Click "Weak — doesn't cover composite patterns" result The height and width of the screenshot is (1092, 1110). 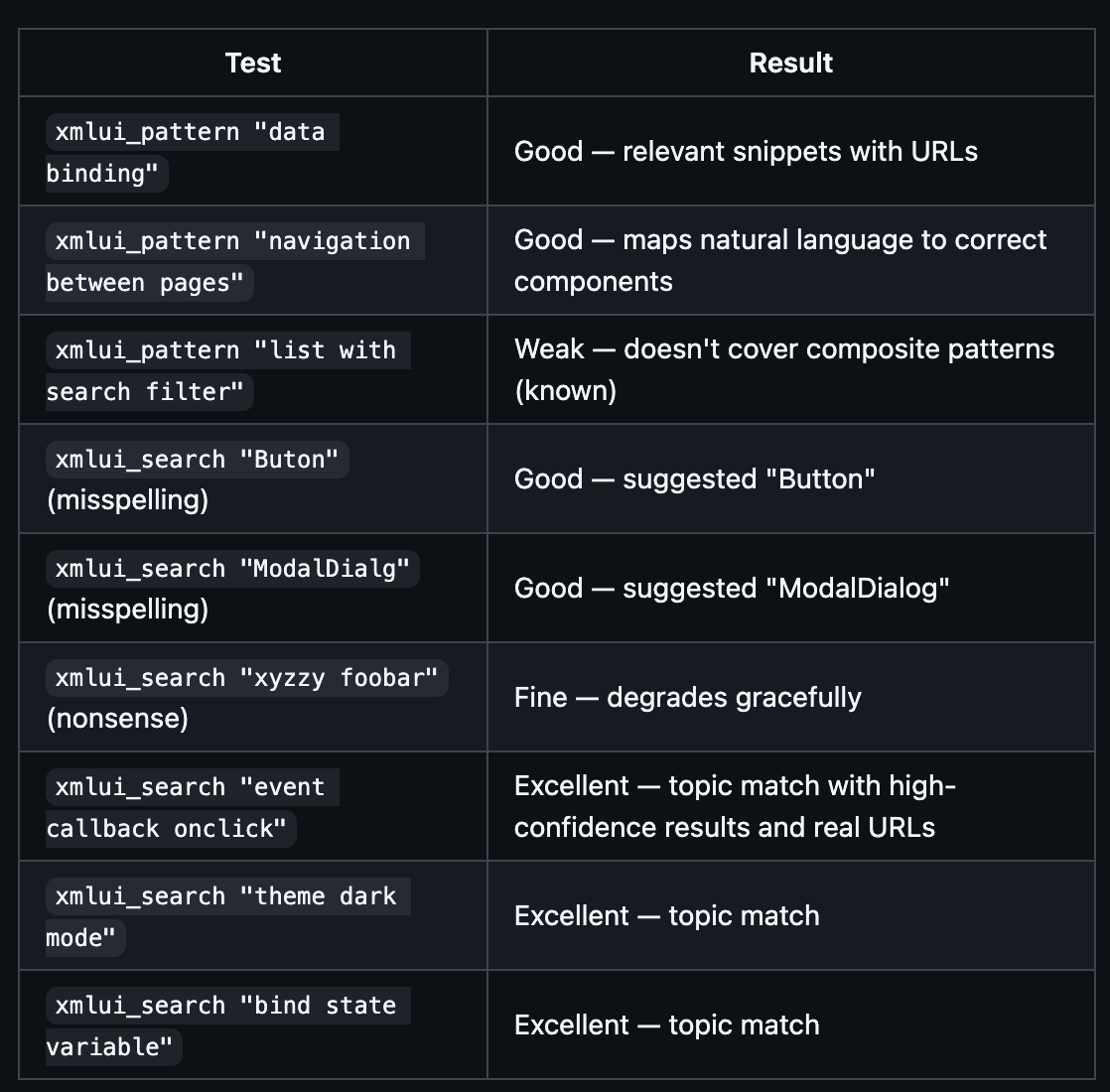[x=784, y=349]
